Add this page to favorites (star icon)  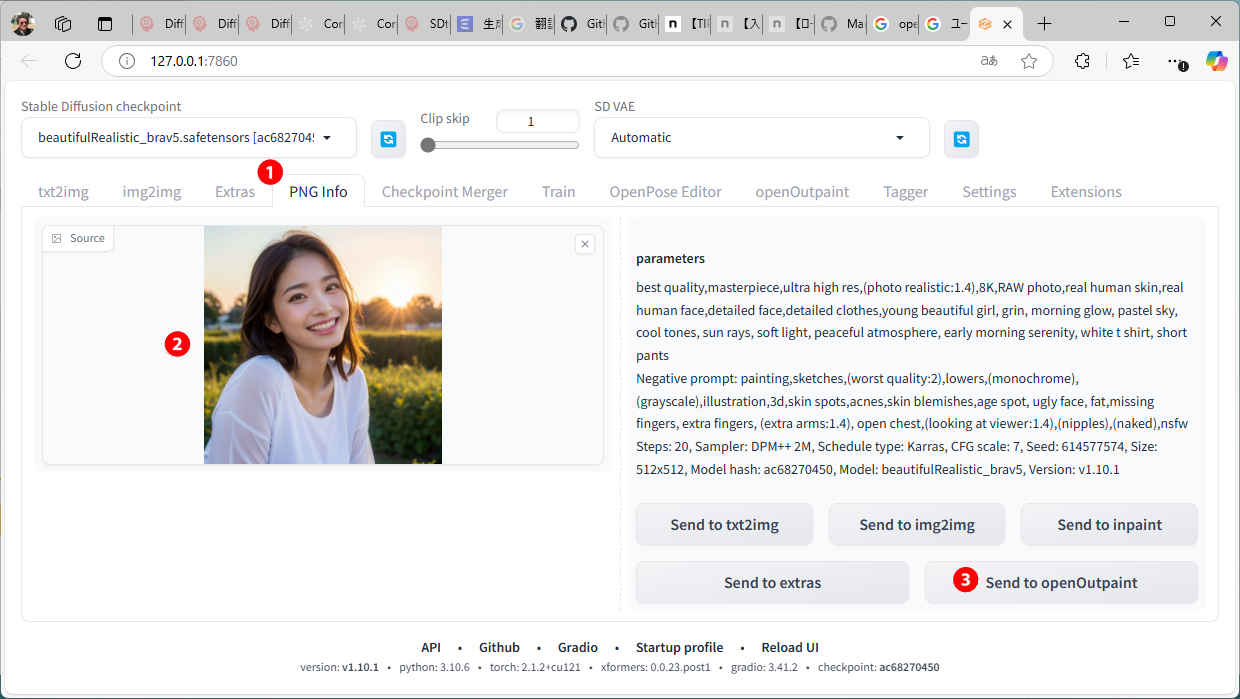[x=1029, y=61]
